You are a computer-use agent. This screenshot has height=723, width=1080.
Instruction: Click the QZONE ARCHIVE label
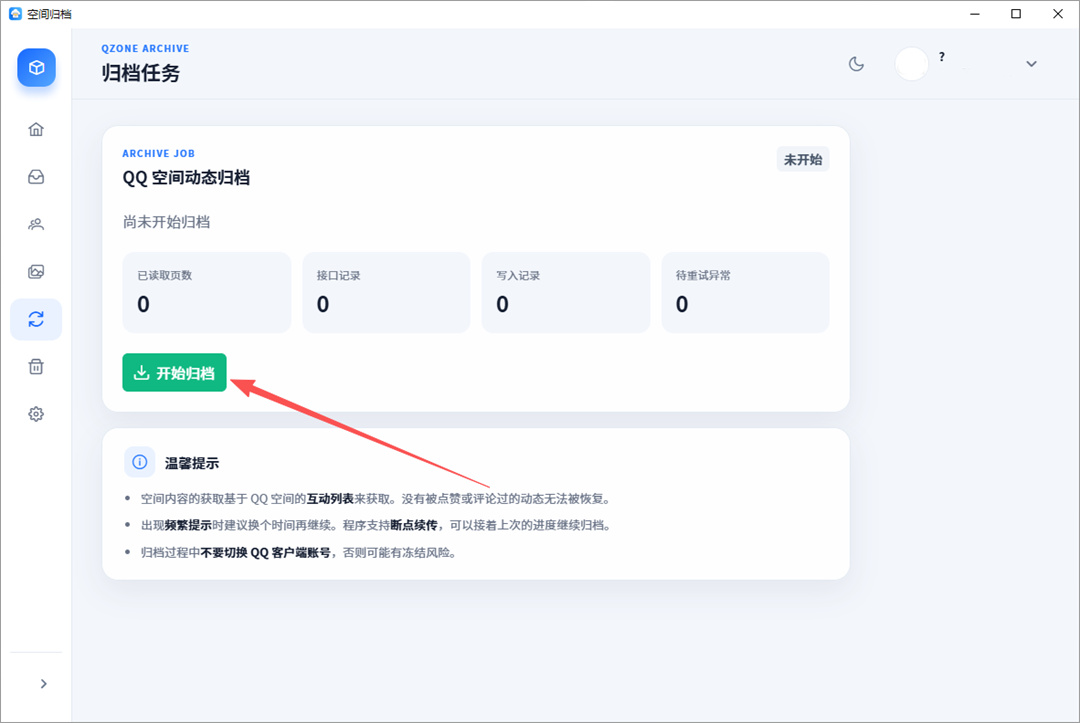click(145, 48)
